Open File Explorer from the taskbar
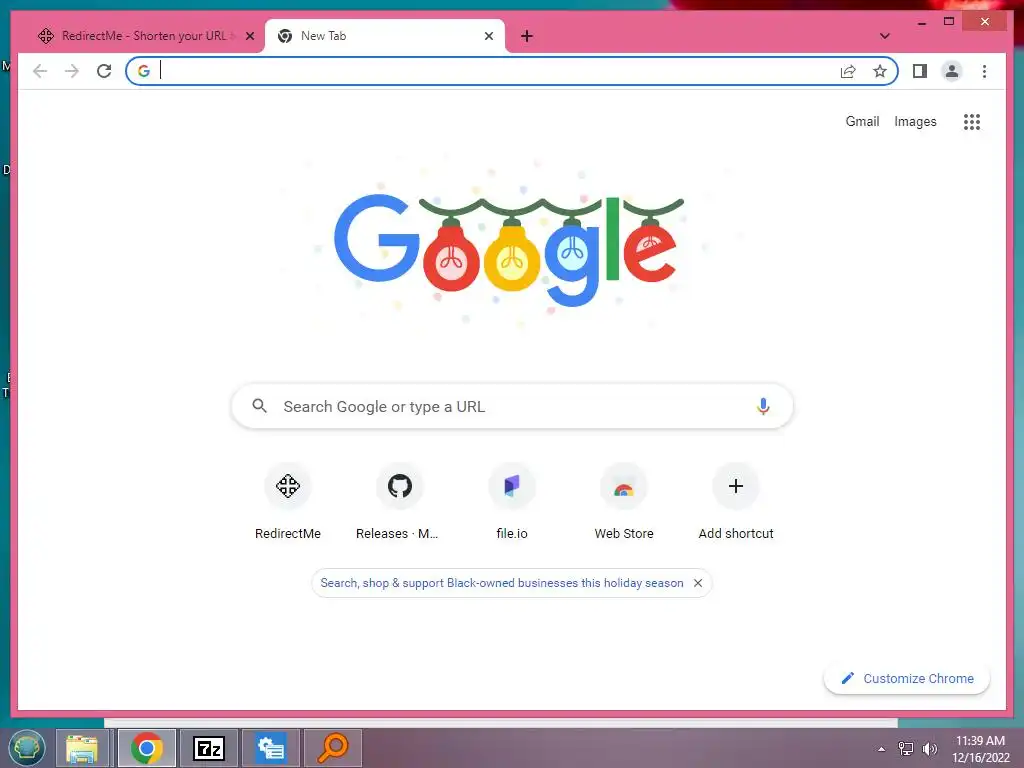1024x768 pixels. click(82, 748)
